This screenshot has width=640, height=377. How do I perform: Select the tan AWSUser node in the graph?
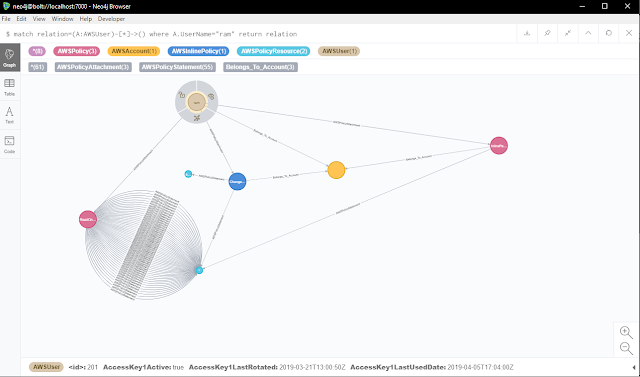click(197, 102)
